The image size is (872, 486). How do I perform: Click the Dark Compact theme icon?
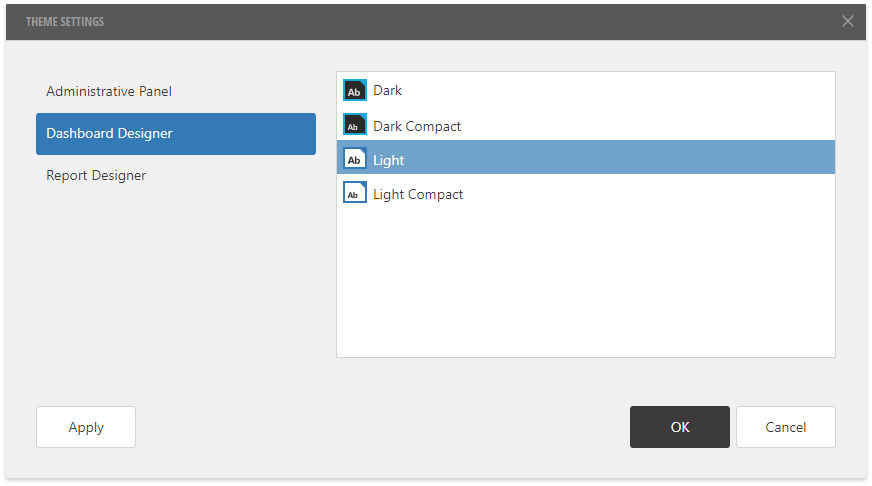(x=355, y=125)
